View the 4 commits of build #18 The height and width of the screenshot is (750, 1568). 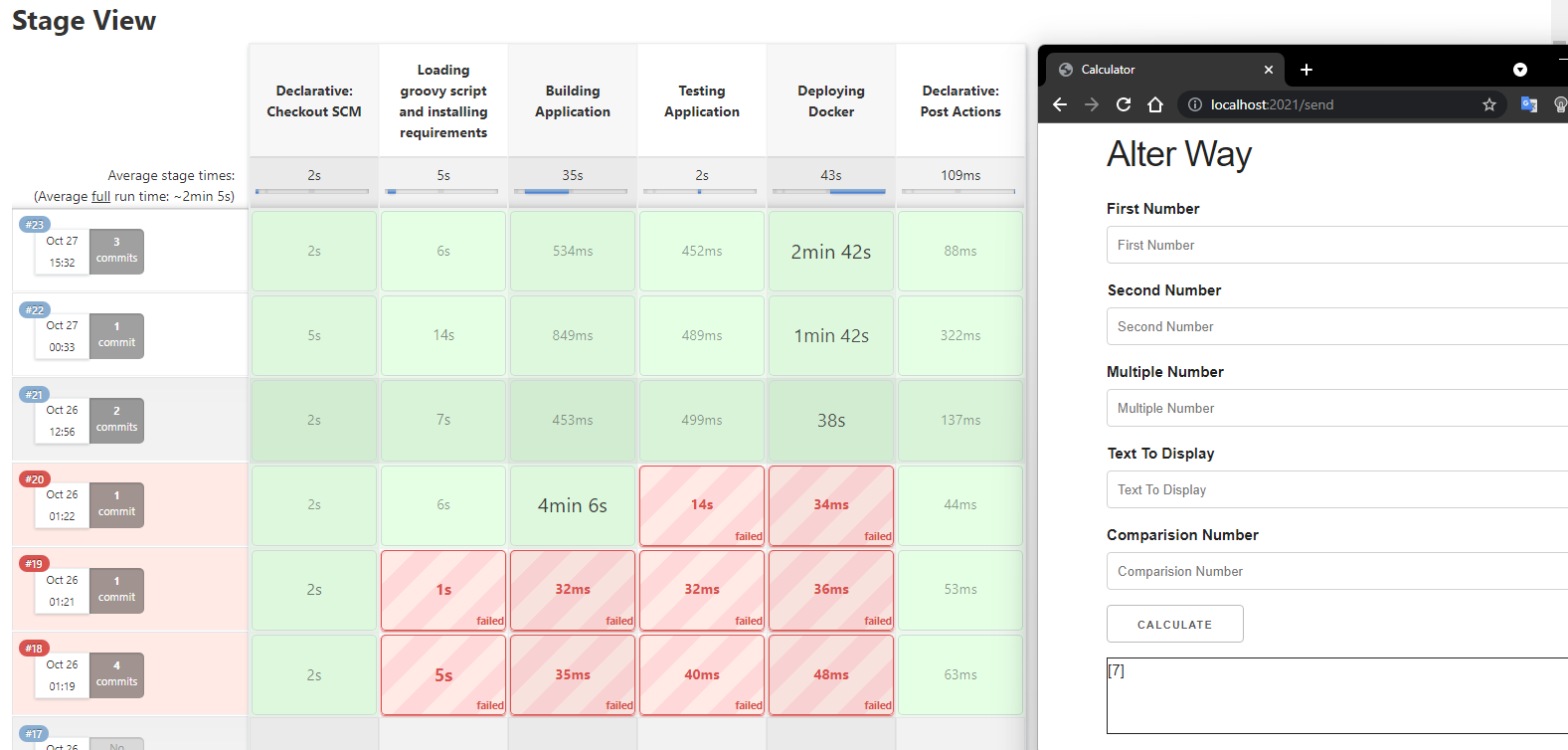tap(116, 674)
